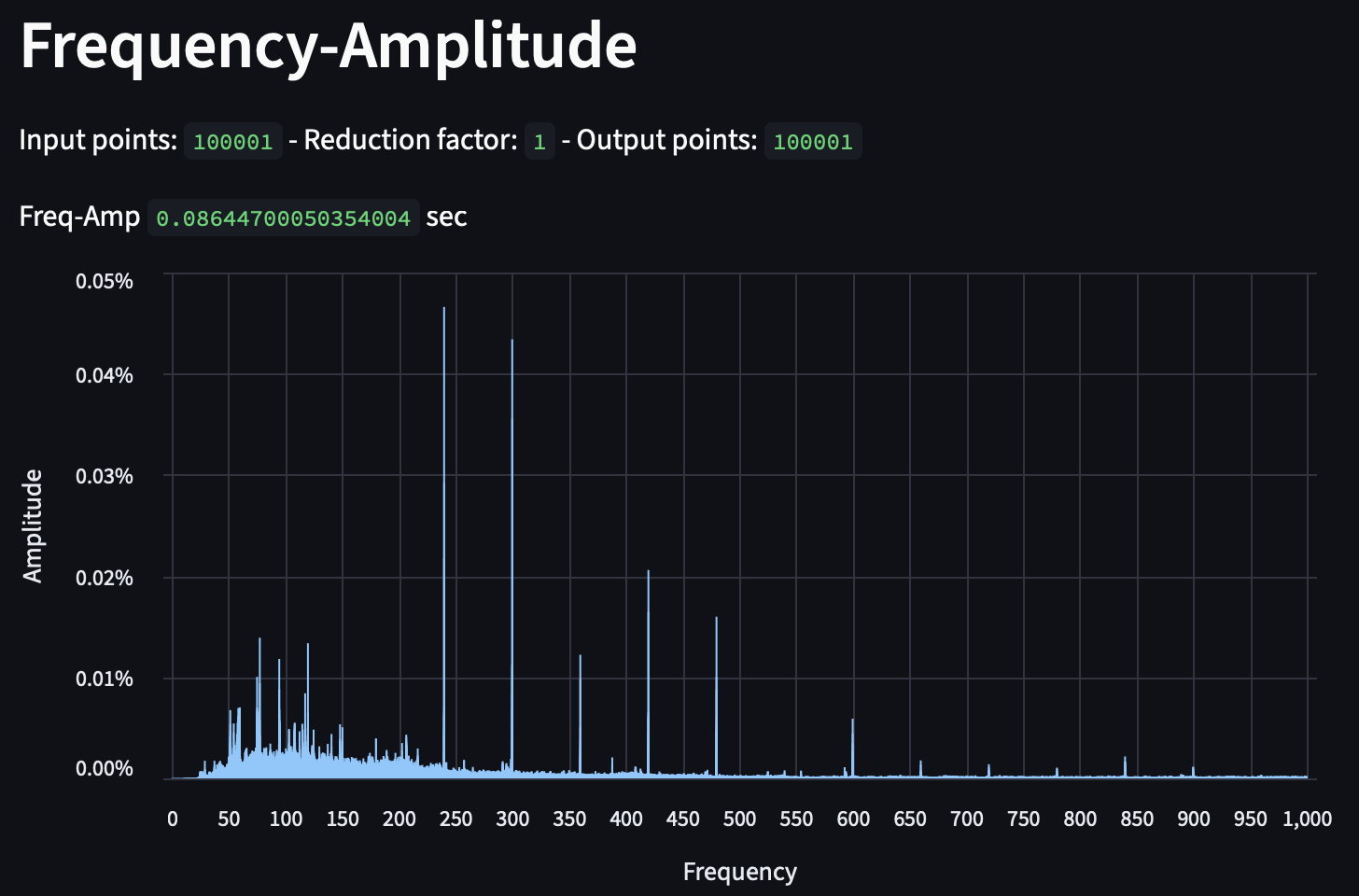Select the second-tallest peak near frequency 300
Viewport: 1359px width, 896px height.
point(511,350)
